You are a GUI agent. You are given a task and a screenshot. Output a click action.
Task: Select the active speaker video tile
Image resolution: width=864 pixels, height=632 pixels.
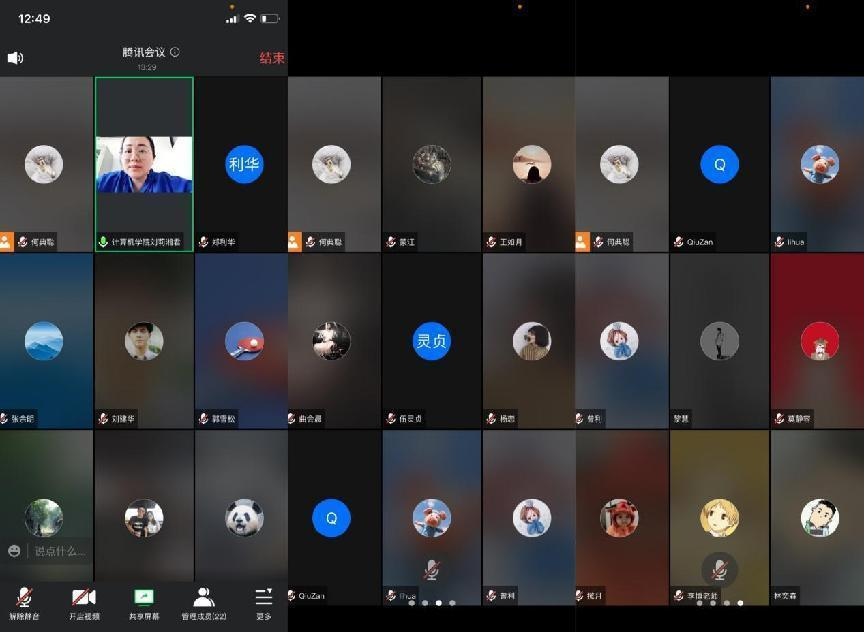coord(144,164)
